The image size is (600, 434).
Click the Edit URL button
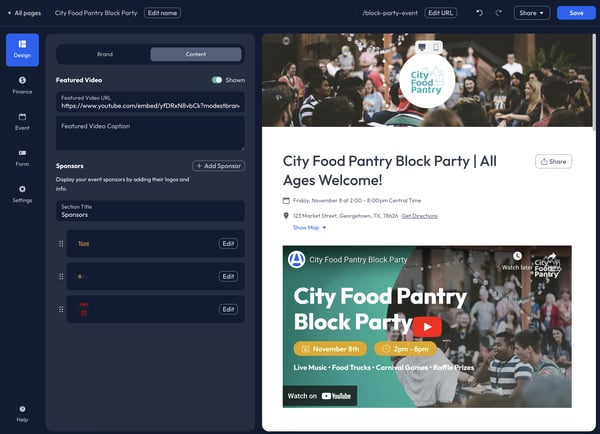click(440, 13)
